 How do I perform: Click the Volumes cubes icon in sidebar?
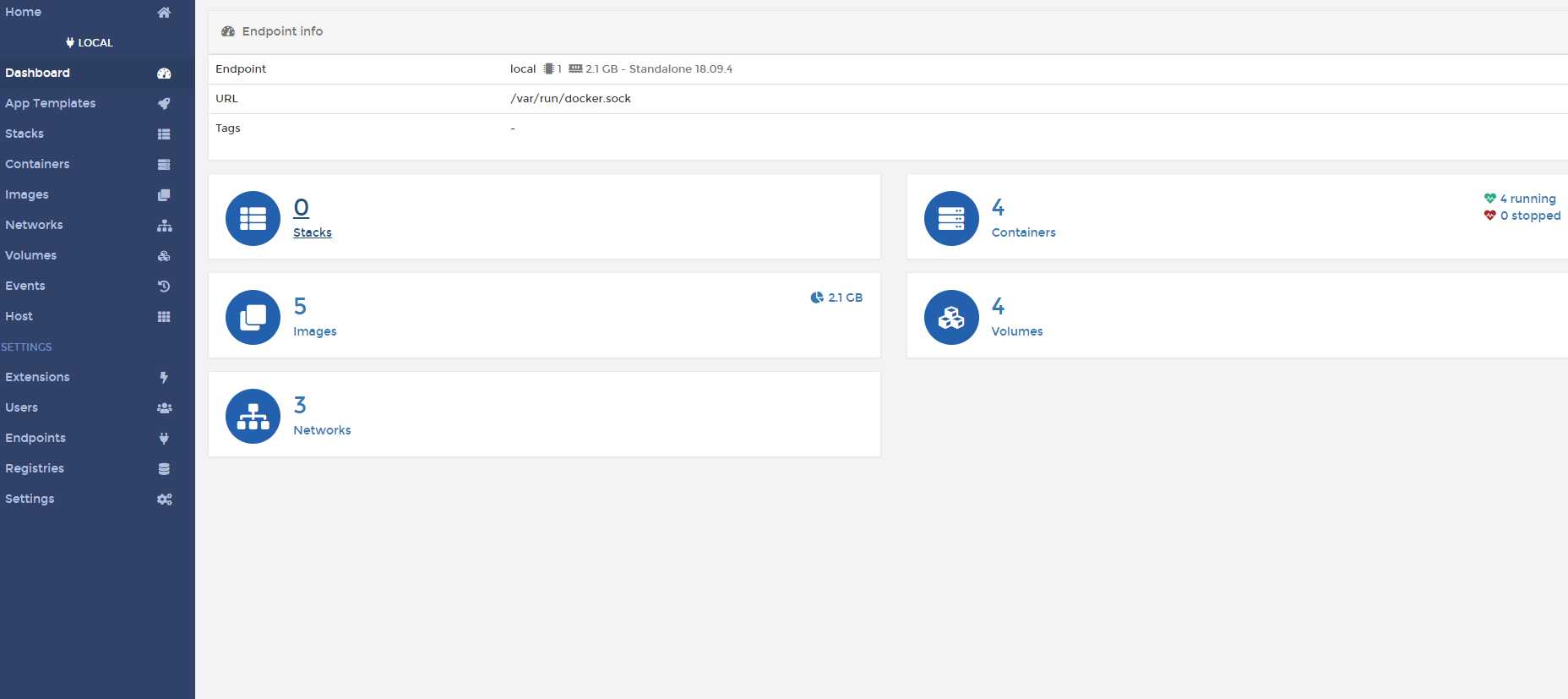point(164,256)
